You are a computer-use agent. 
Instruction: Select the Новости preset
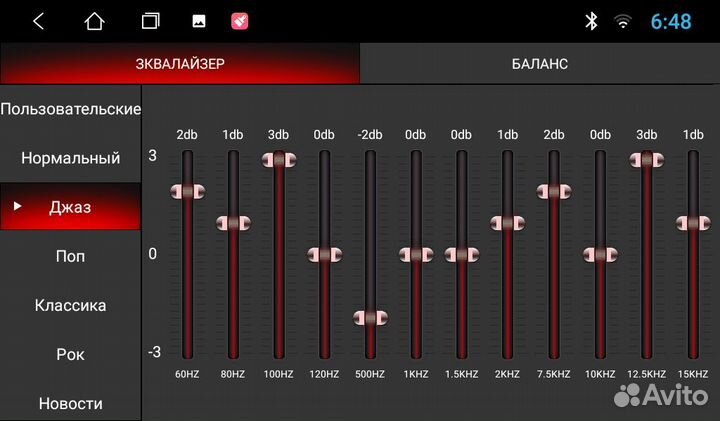pos(70,403)
